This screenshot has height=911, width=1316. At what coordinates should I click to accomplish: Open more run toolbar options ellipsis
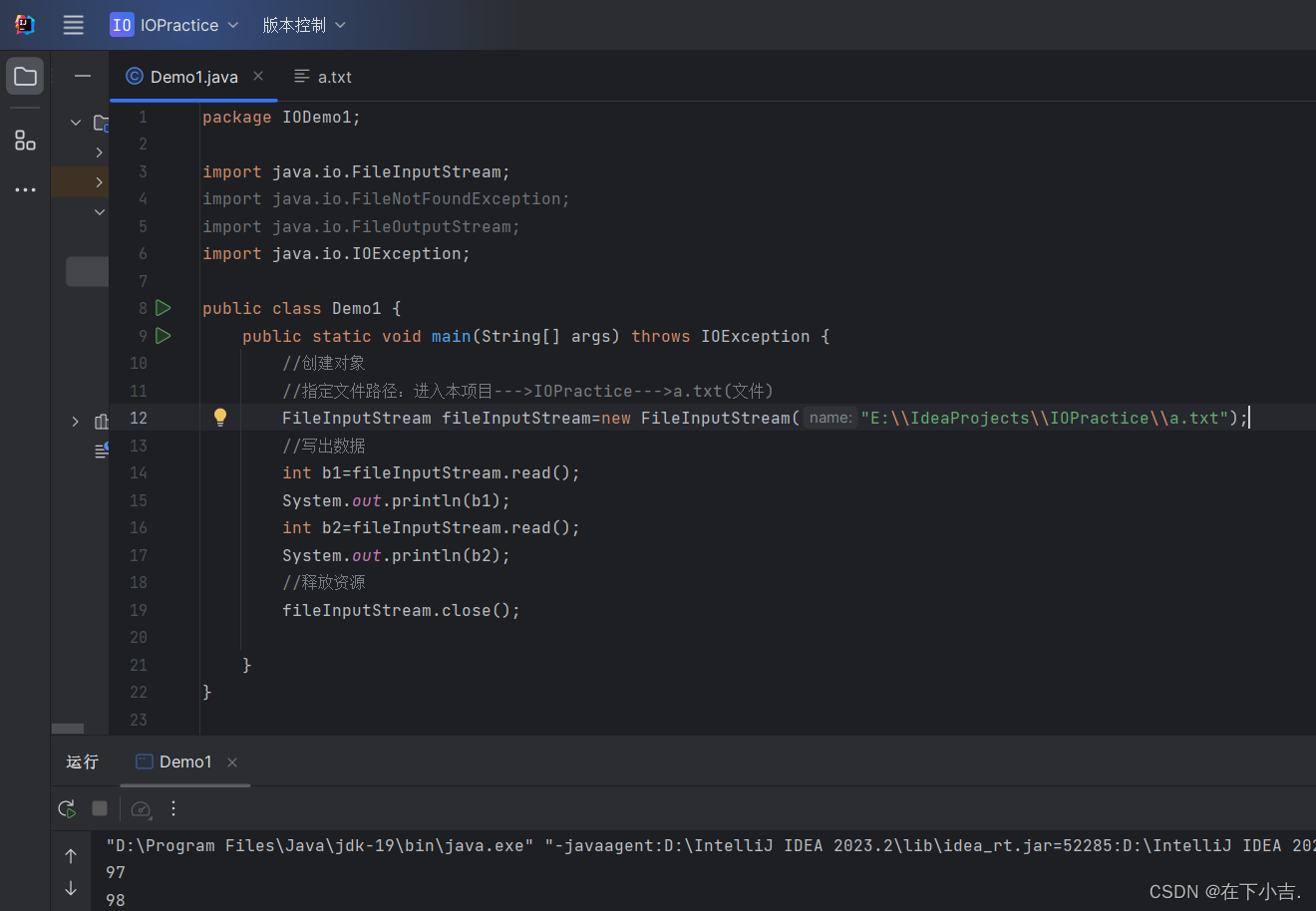[173, 808]
